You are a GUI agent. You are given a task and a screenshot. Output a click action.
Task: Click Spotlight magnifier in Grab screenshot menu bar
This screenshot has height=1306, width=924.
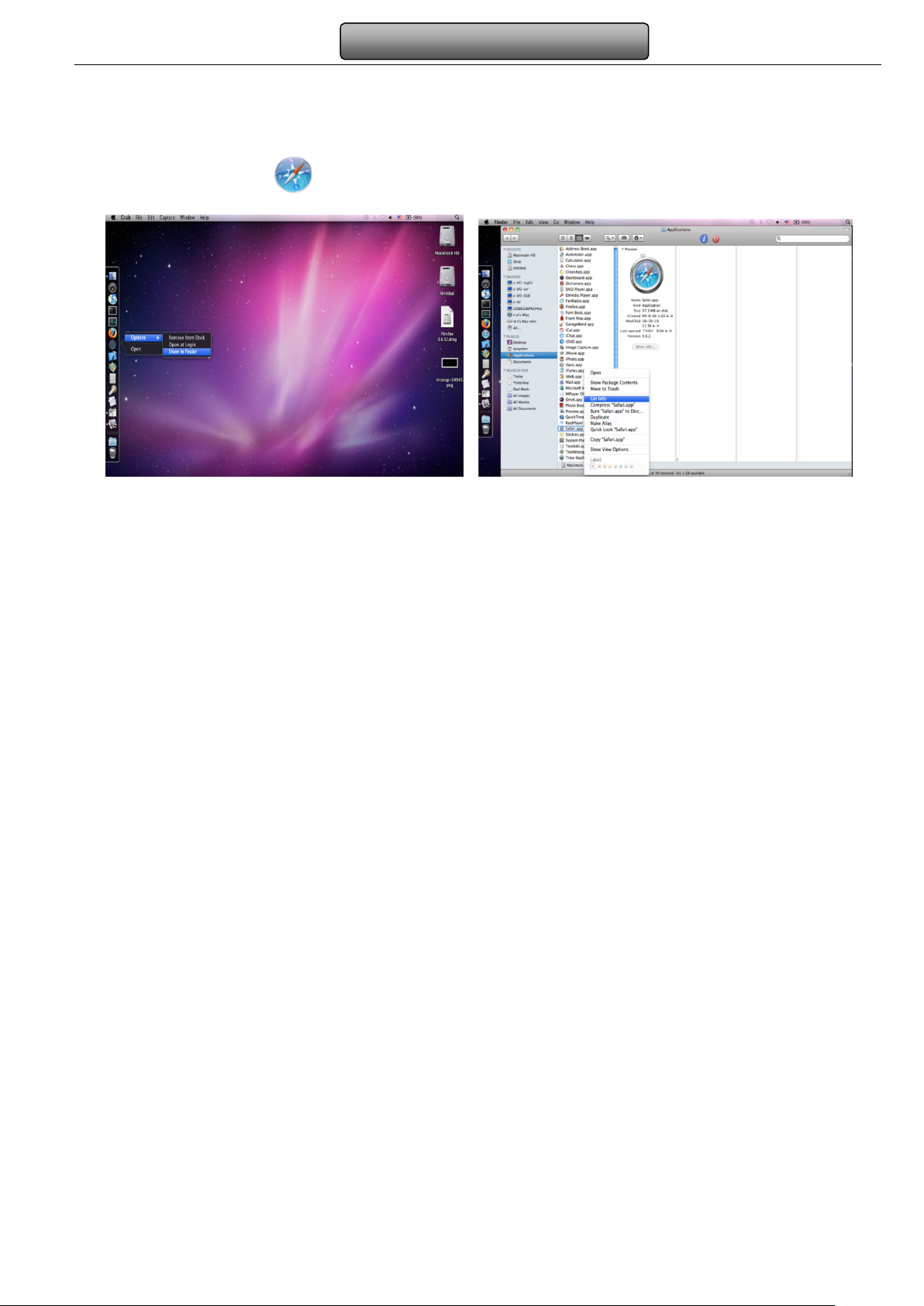[x=457, y=218]
